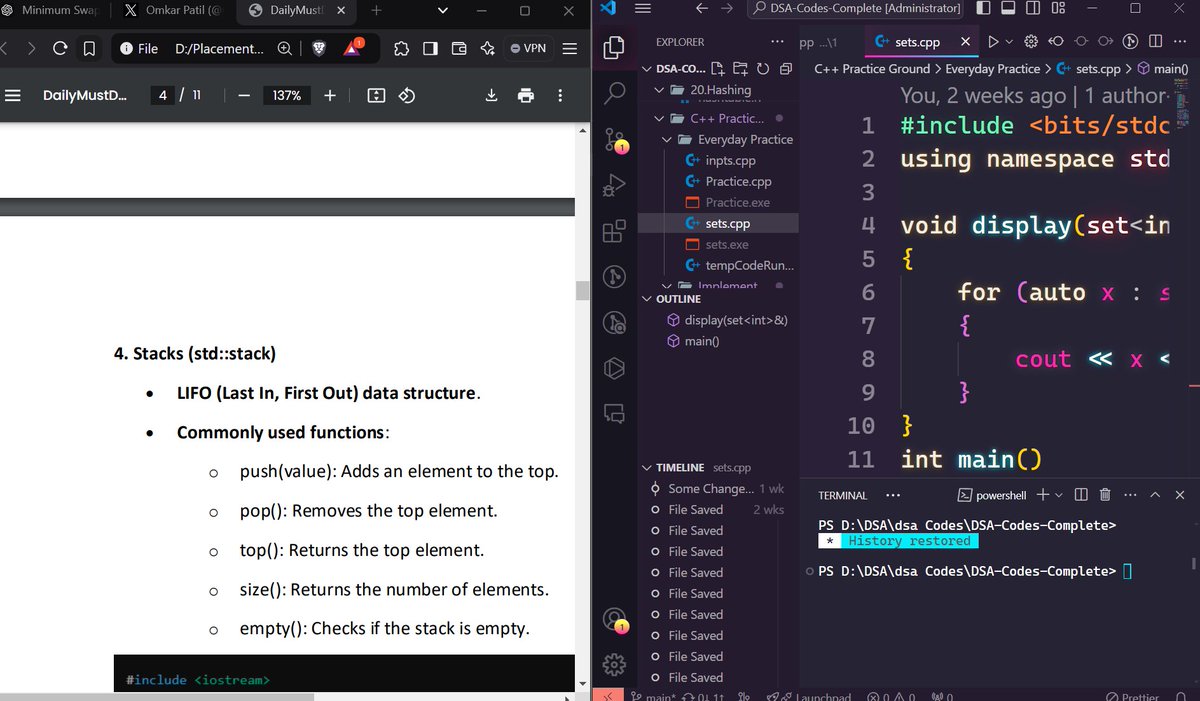Toggle VS Code primary side bar layout button
The image size is (1200, 701).
(984, 8)
